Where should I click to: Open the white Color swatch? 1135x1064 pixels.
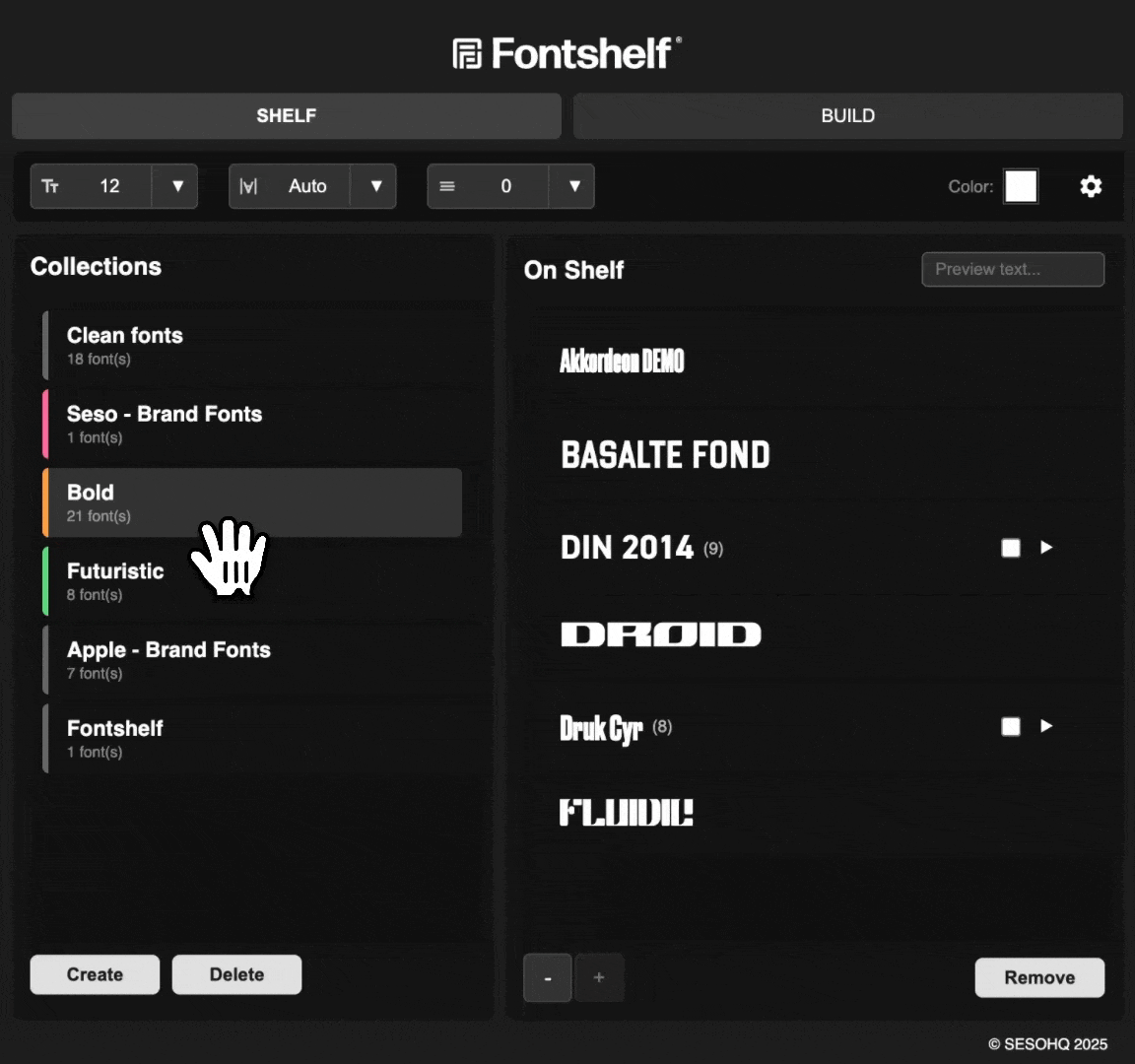1021,187
